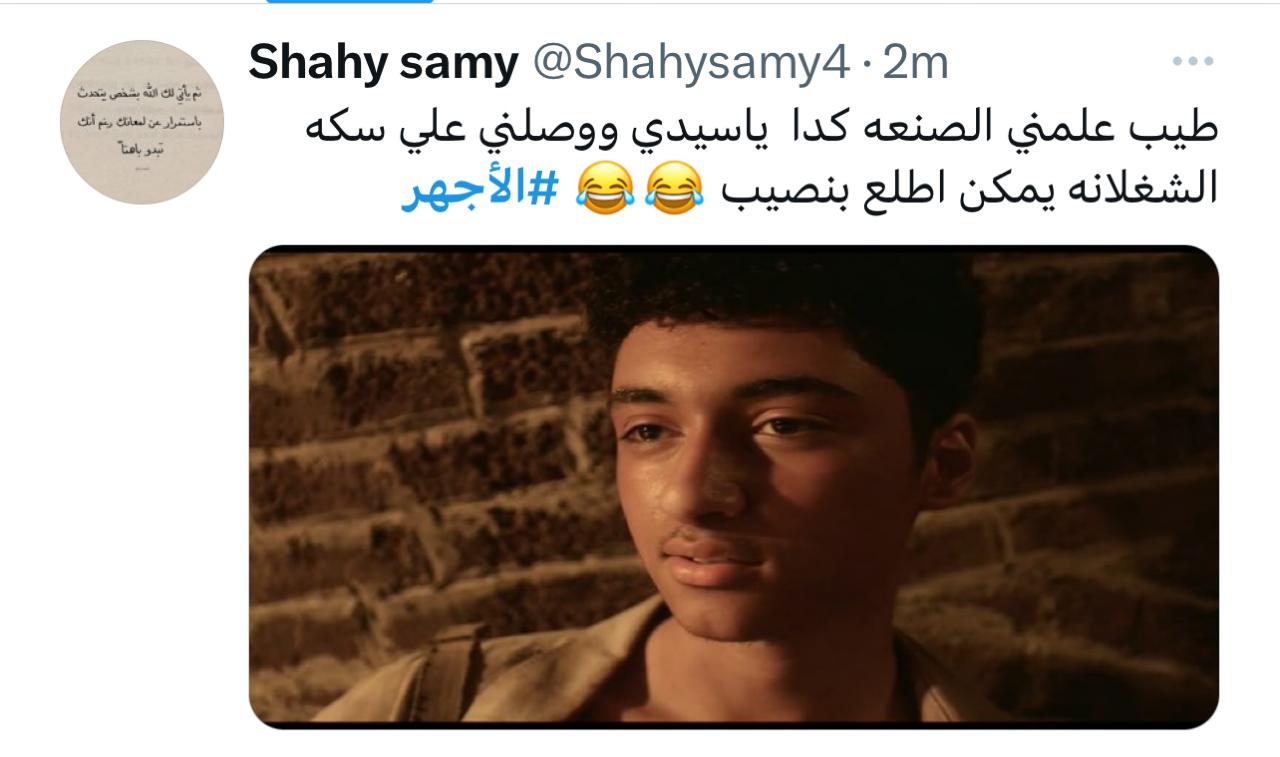This screenshot has width=1280, height=757.
Task: Select the blue active tab indicator at top
Action: click(x=351, y=2)
